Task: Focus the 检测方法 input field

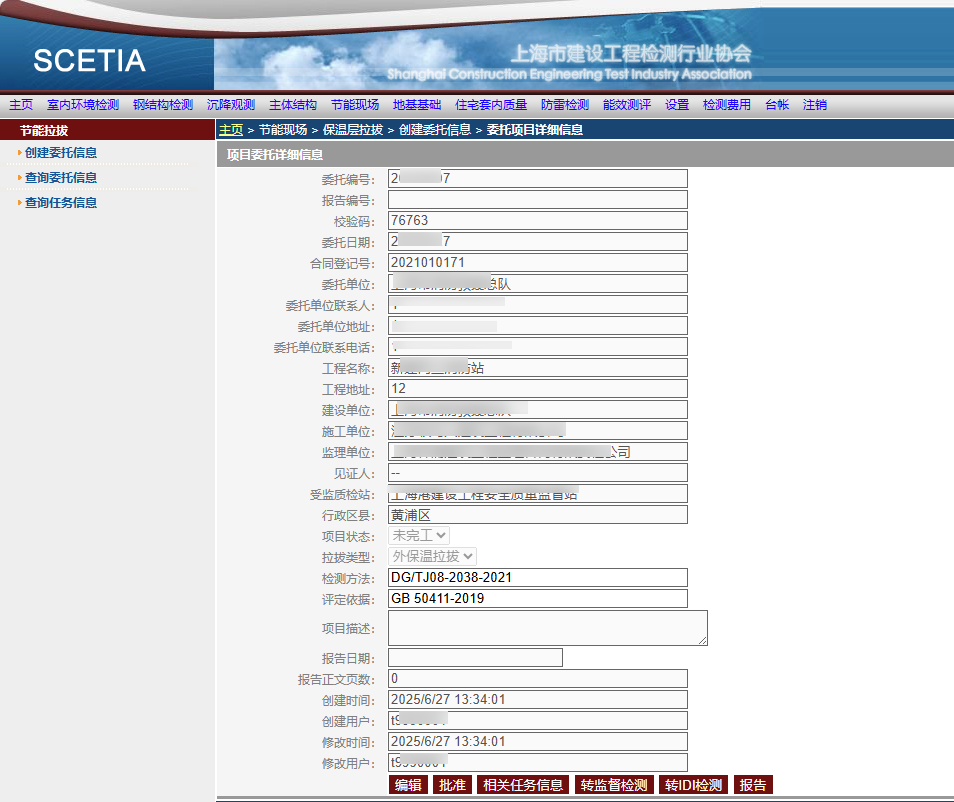Action: [x=537, y=578]
